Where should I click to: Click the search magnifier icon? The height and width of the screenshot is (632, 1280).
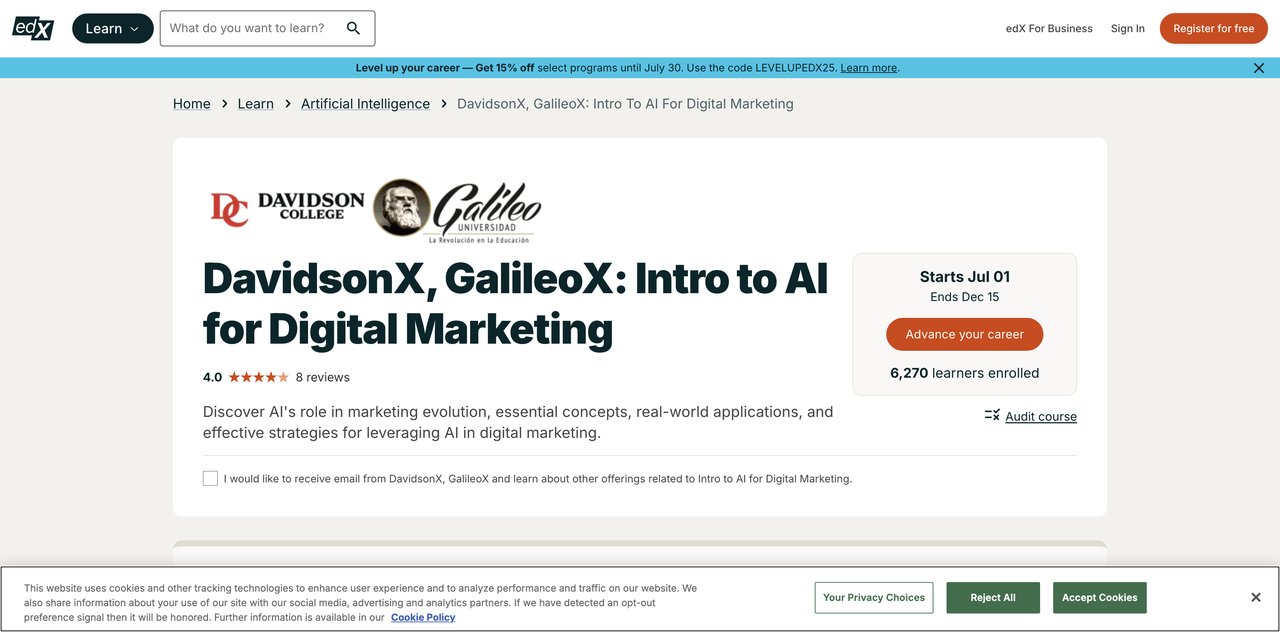(x=353, y=28)
